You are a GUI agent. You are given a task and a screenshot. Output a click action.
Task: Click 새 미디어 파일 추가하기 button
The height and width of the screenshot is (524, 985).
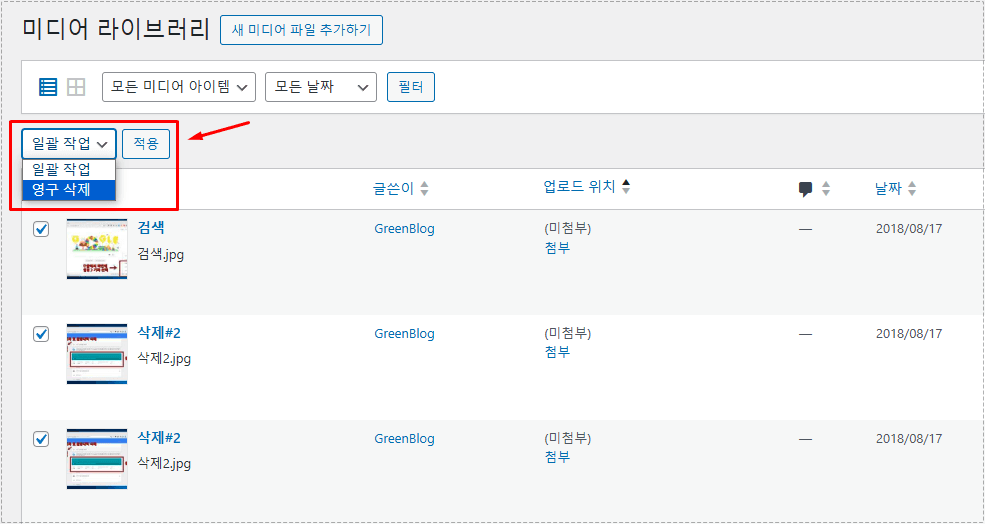(301, 30)
